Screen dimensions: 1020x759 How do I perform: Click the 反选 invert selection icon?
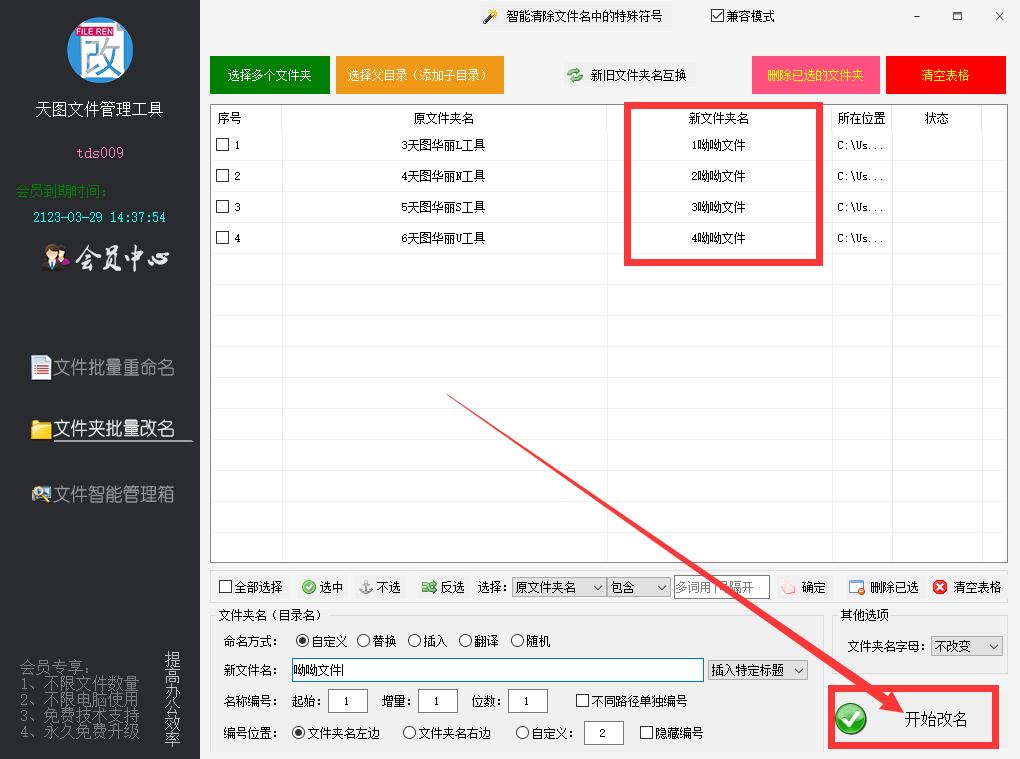pos(429,587)
